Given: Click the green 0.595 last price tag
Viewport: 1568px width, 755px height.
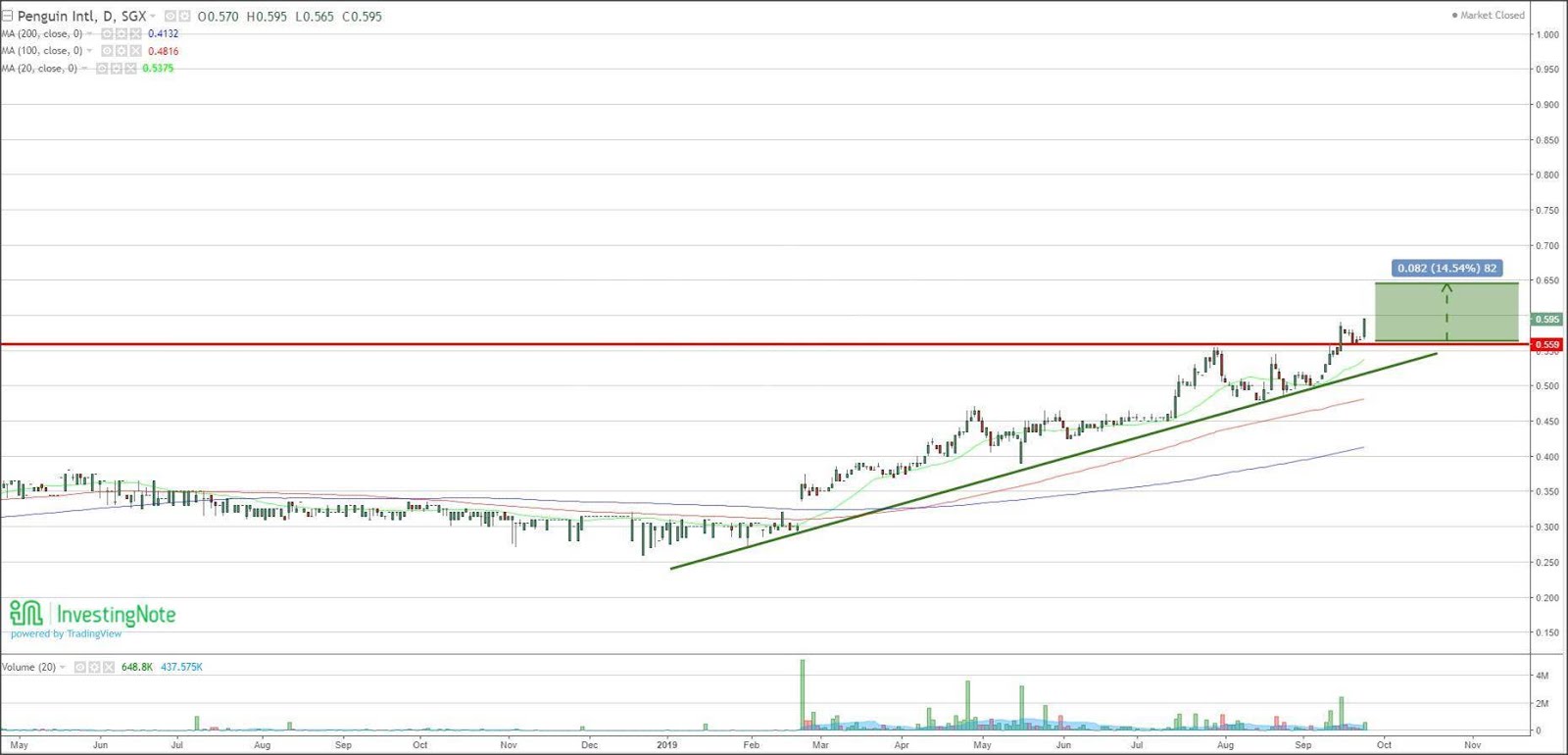Looking at the screenshot, I should (1547, 320).
